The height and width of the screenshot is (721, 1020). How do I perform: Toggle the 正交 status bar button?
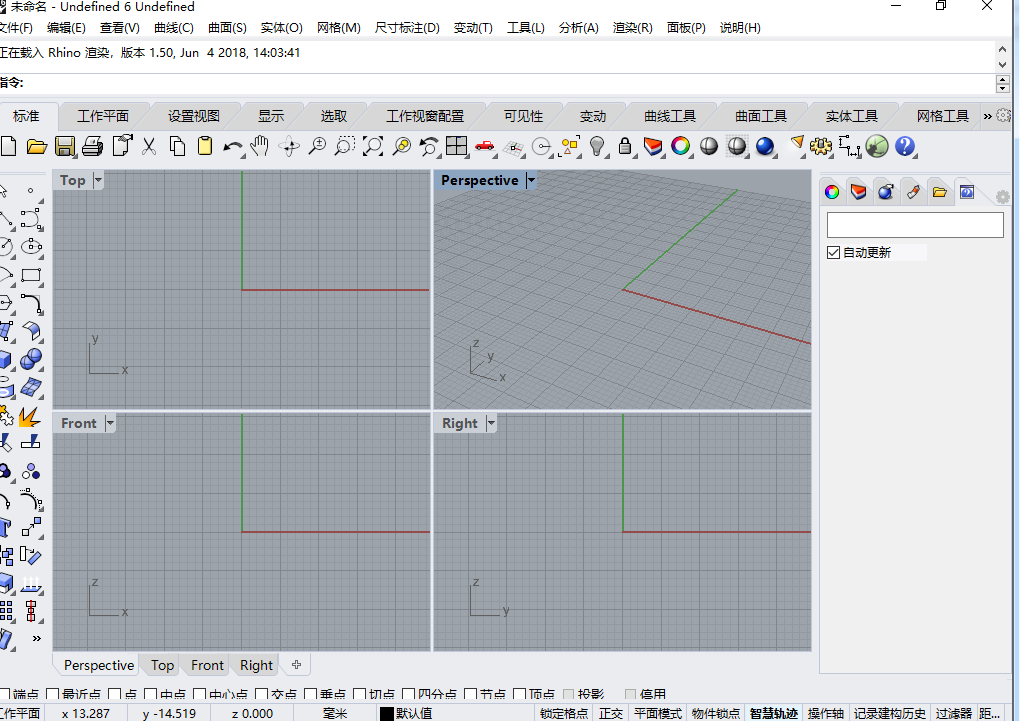pos(611,713)
